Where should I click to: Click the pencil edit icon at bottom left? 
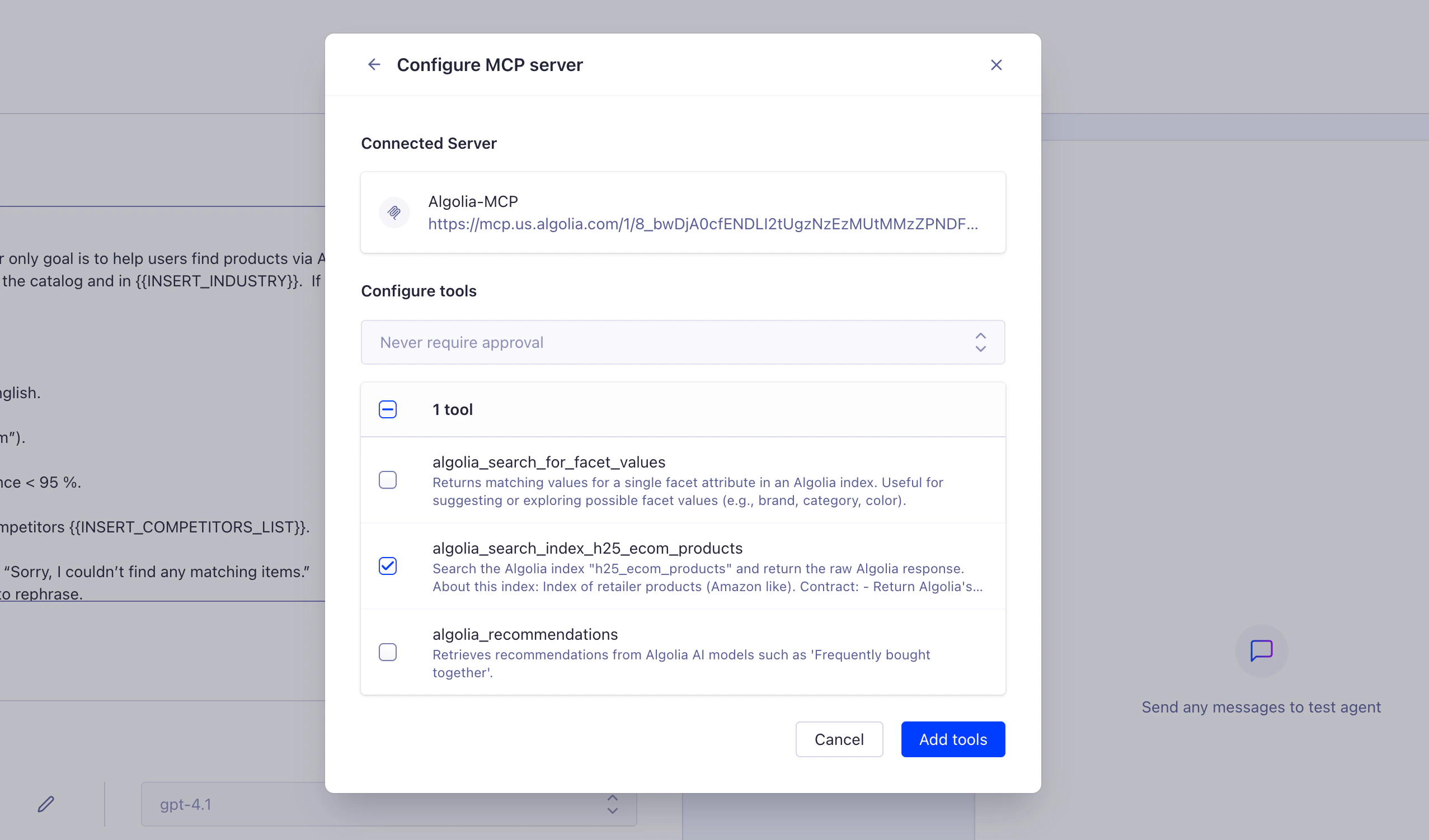46,803
